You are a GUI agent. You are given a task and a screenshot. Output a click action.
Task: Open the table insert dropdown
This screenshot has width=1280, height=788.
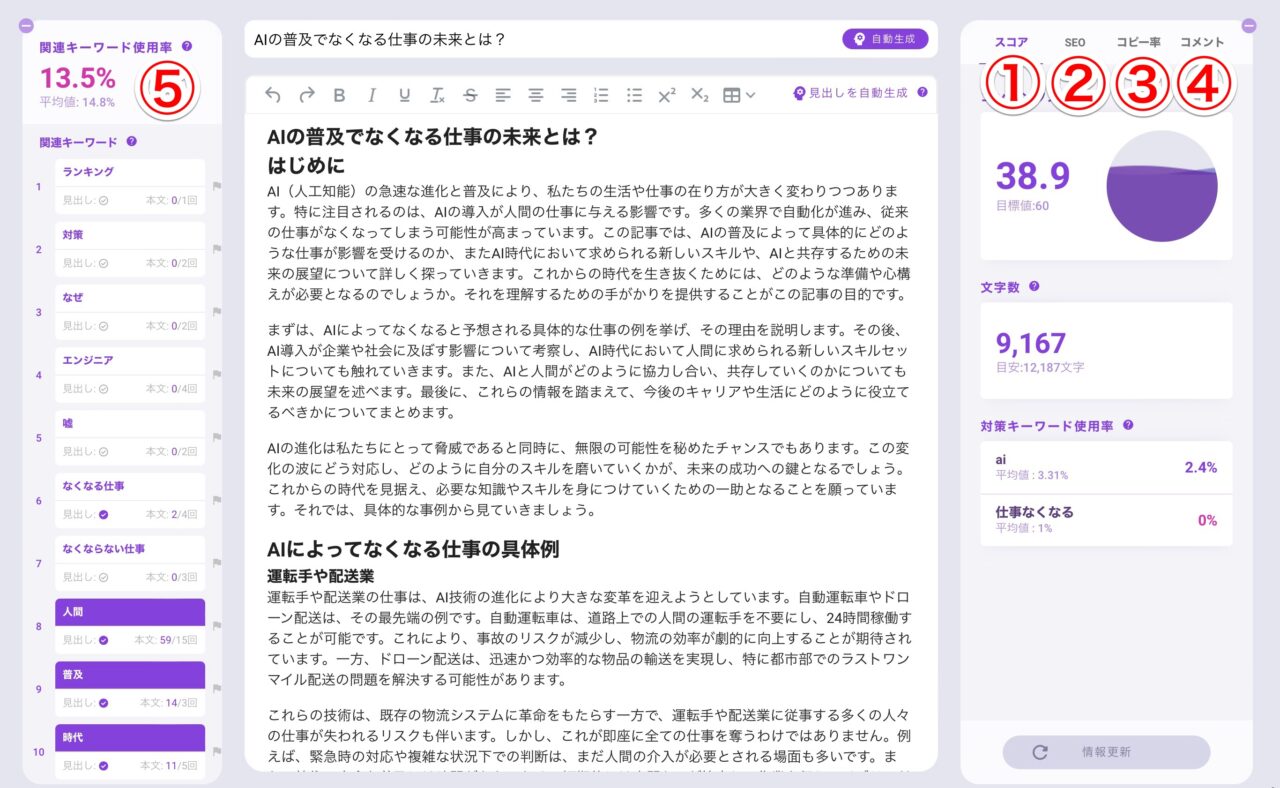tap(738, 95)
